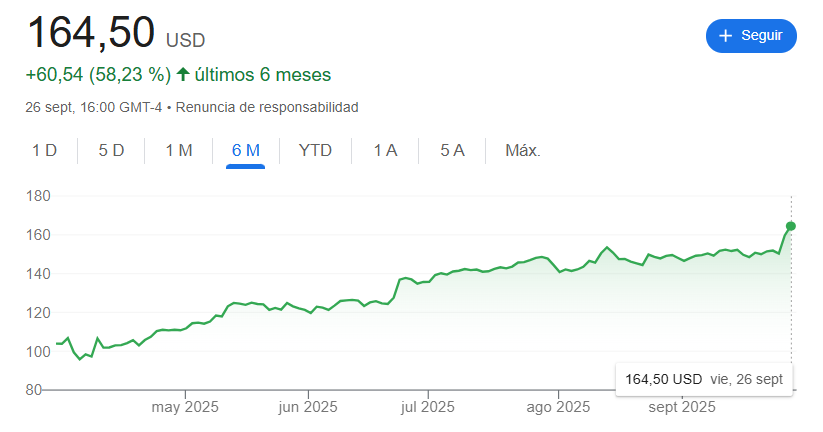
Task: Choose the 1 M range tab
Action: click(x=179, y=151)
